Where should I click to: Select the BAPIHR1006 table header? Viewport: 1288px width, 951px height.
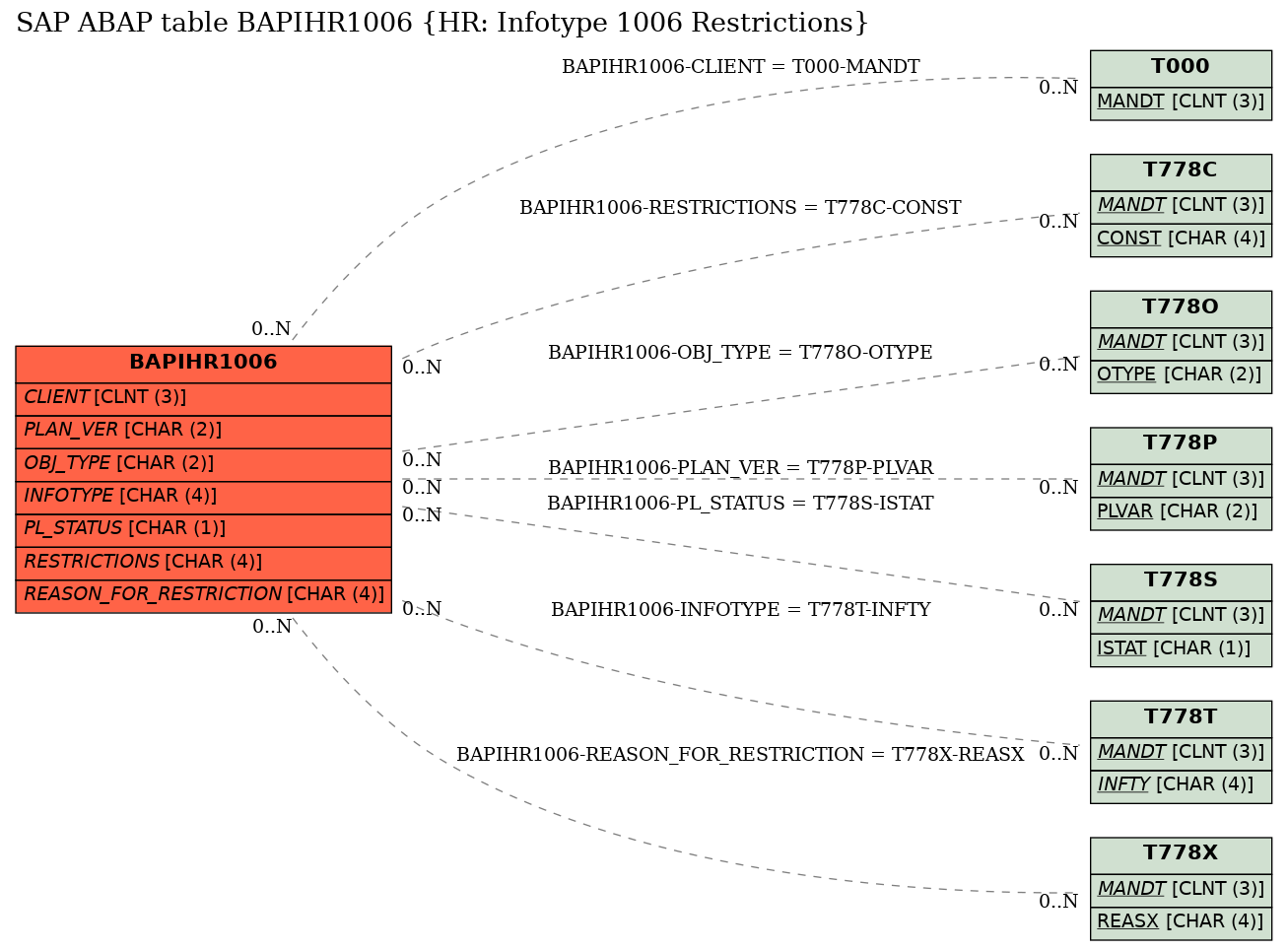[204, 363]
